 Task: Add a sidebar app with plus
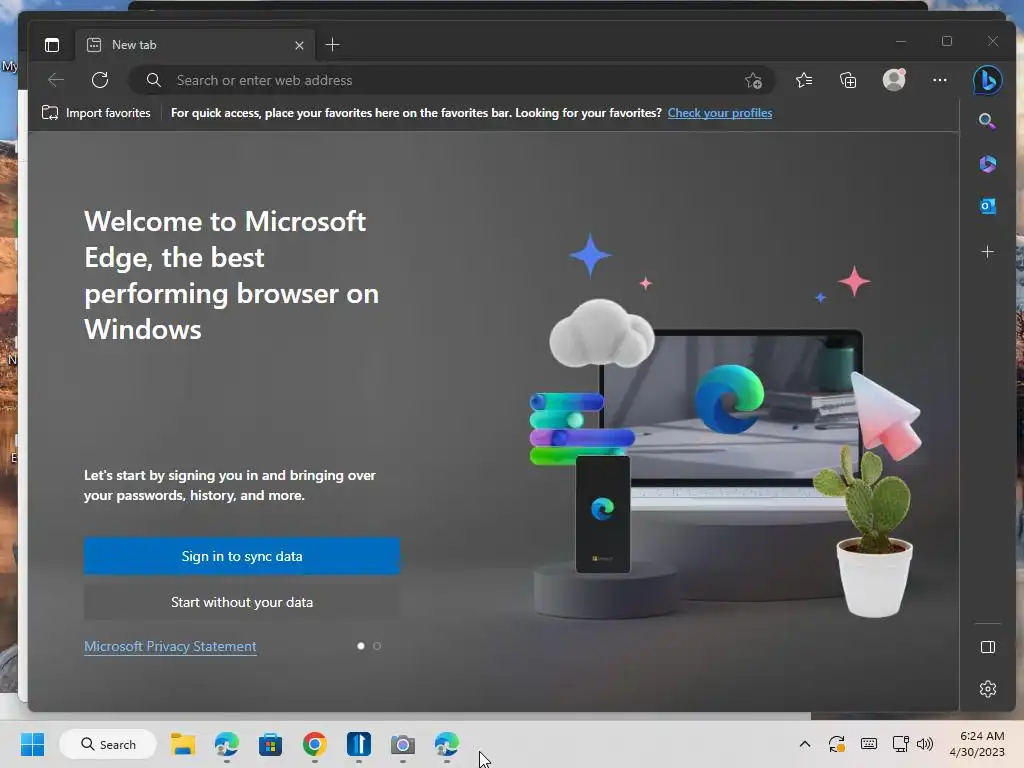(987, 251)
